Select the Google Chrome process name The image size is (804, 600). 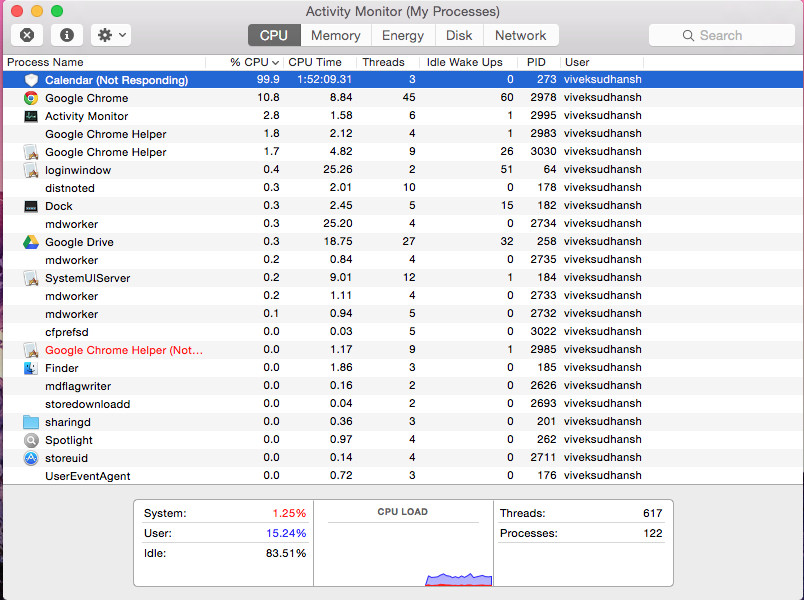(87, 98)
